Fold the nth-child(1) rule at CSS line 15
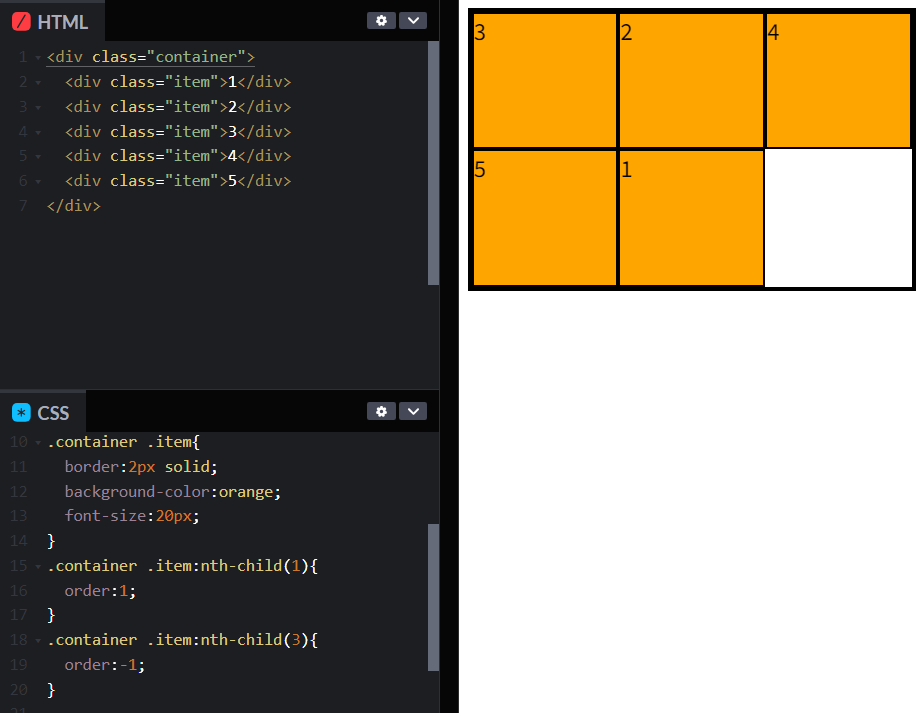This screenshot has height=713, width=917. coord(38,566)
